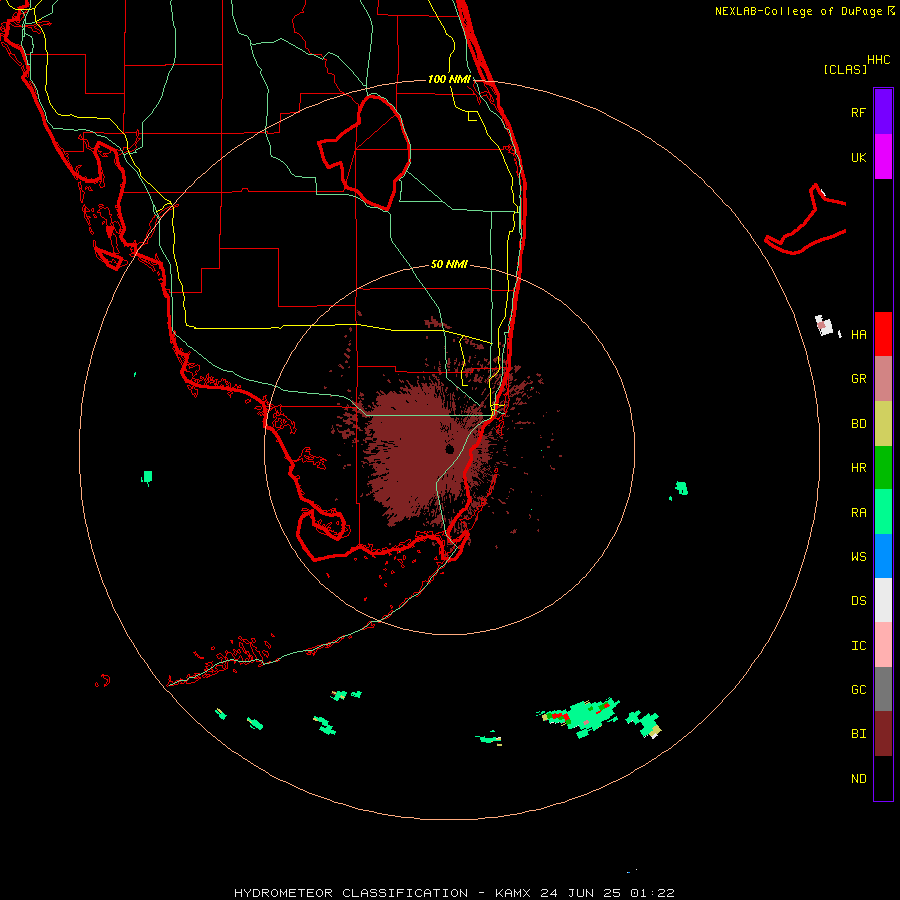Screen dimensions: 900x900
Task: Click the ND legend label
Action: [x=858, y=779]
